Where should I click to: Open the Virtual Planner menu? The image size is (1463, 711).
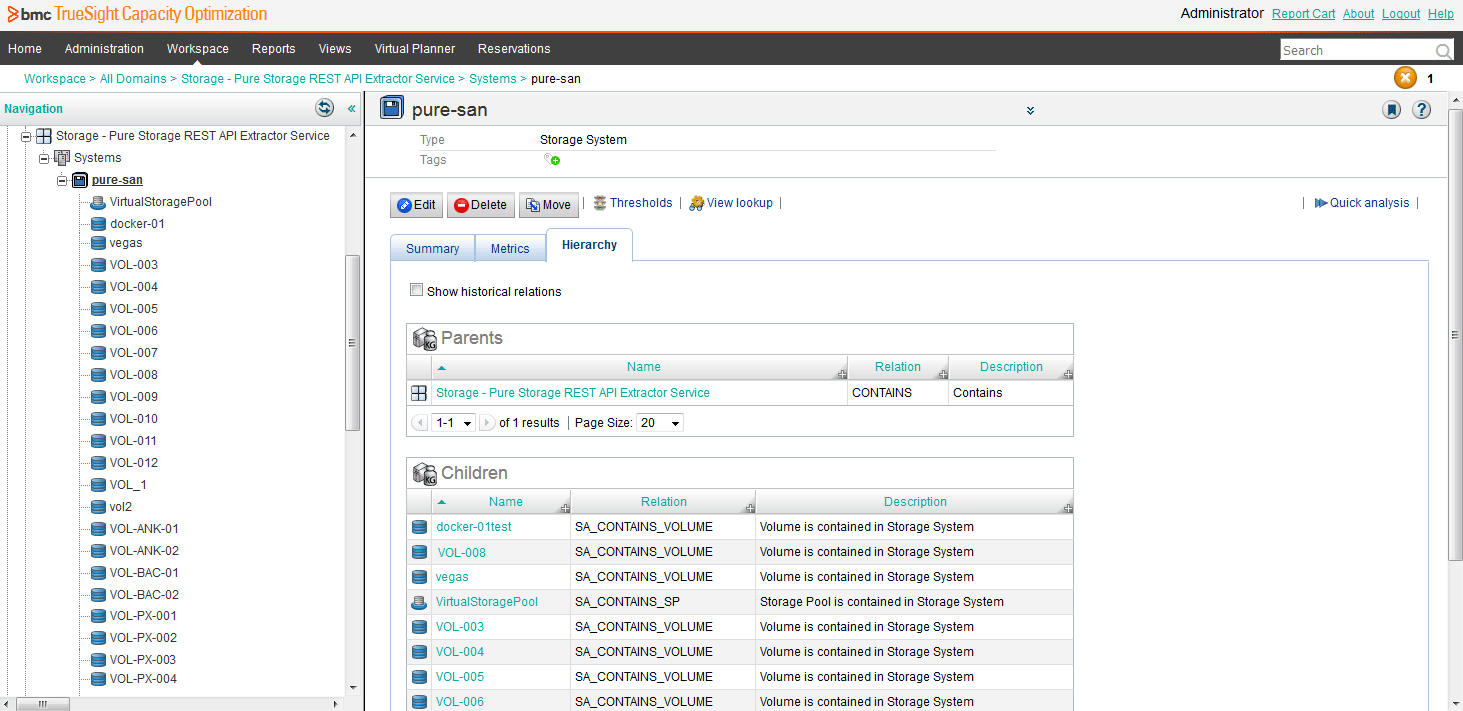(x=415, y=49)
